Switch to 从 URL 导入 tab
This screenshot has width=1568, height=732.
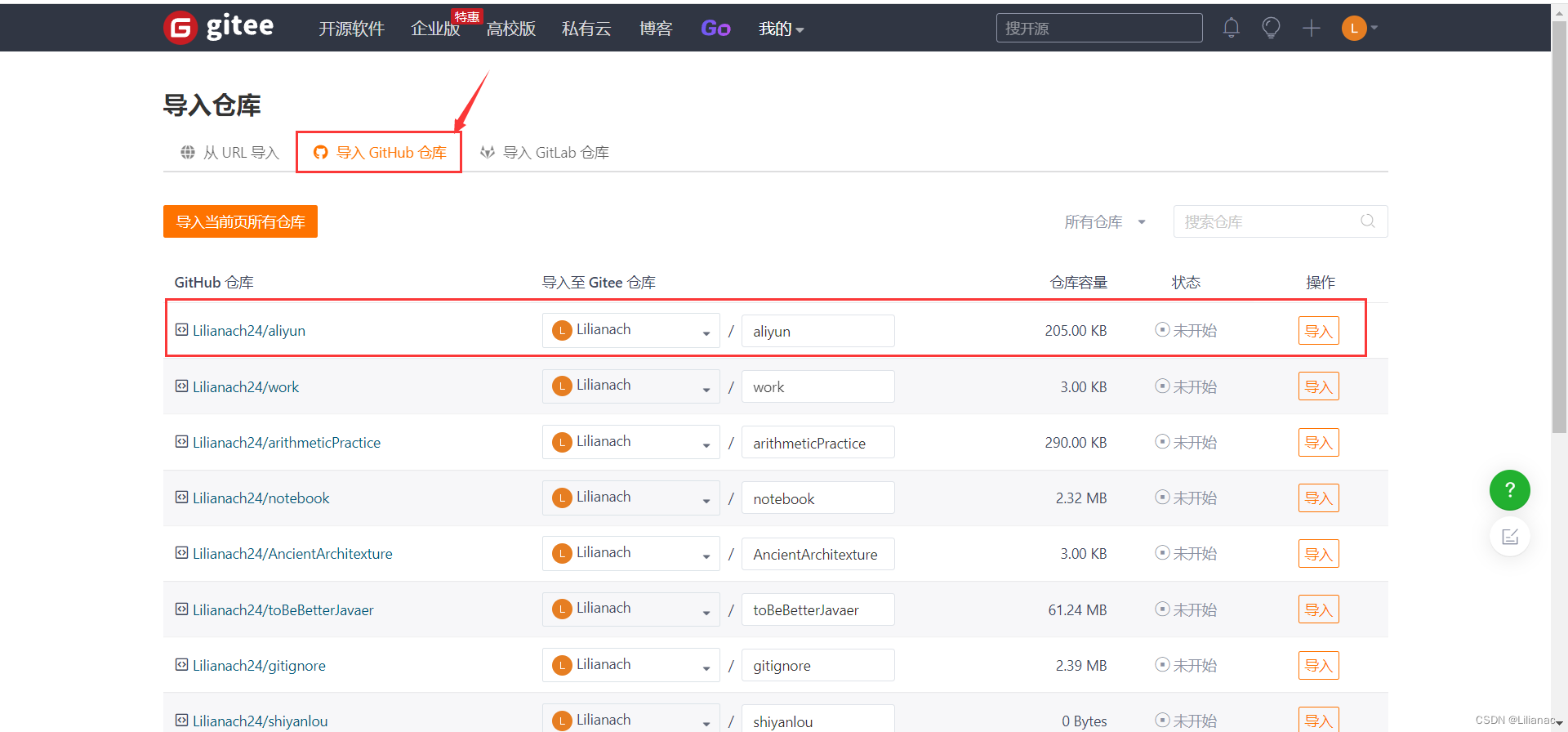pos(229,152)
